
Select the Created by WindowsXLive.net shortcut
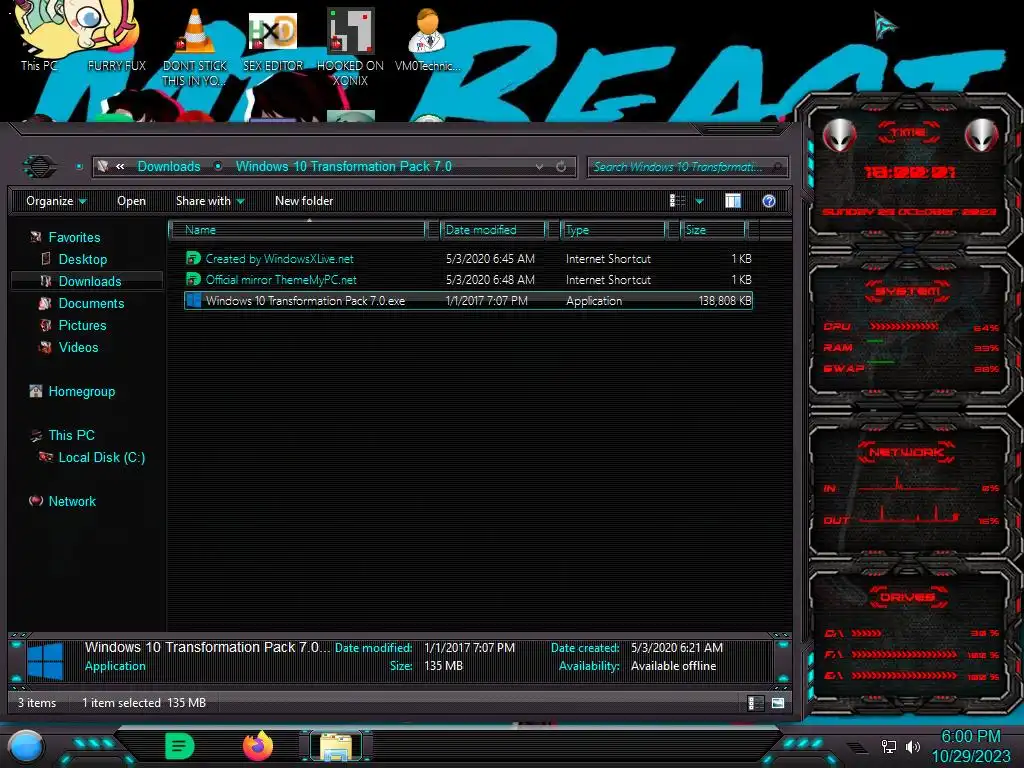coord(469,259)
